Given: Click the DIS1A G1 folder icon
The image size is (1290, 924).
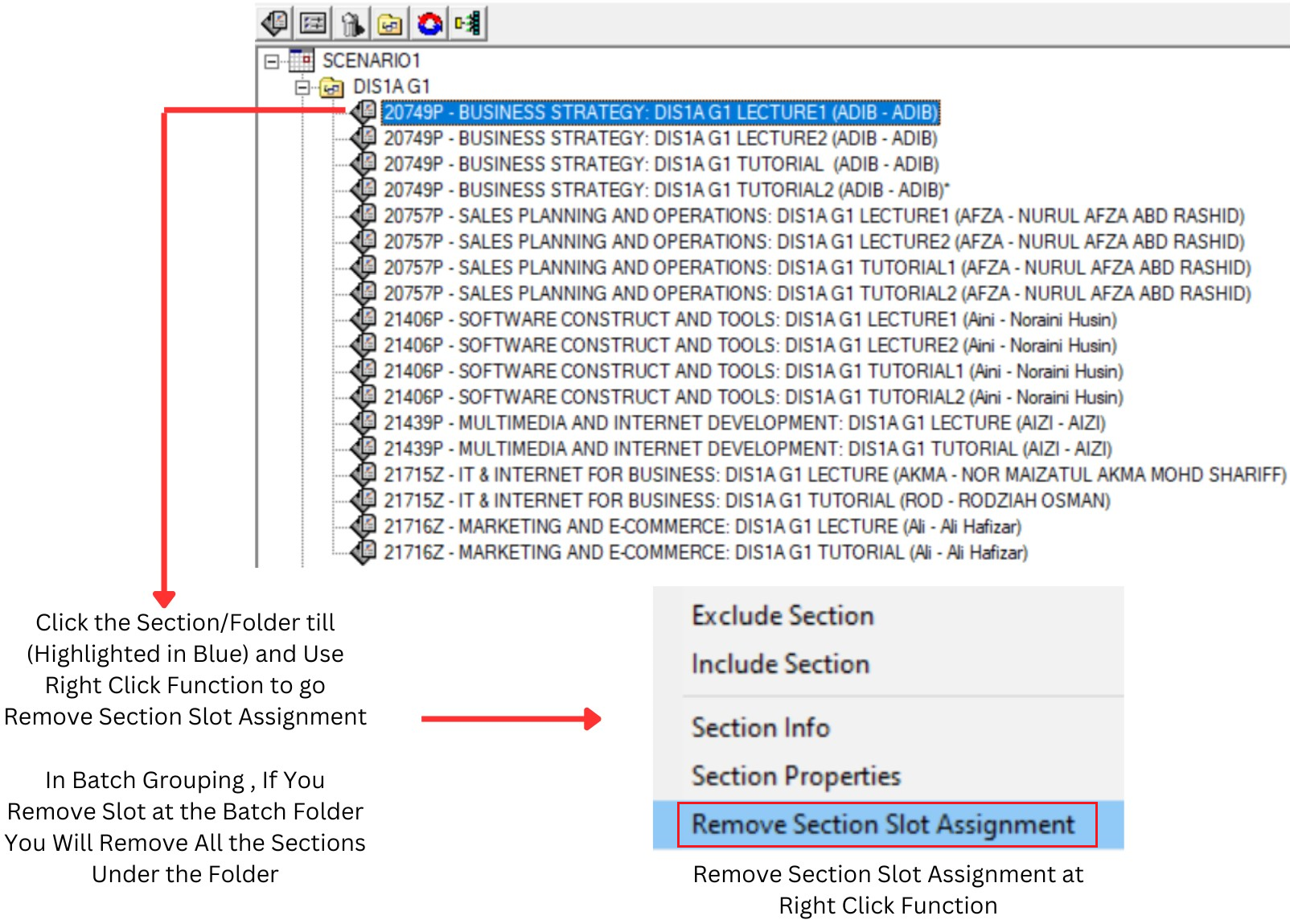Looking at the screenshot, I should (x=331, y=87).
